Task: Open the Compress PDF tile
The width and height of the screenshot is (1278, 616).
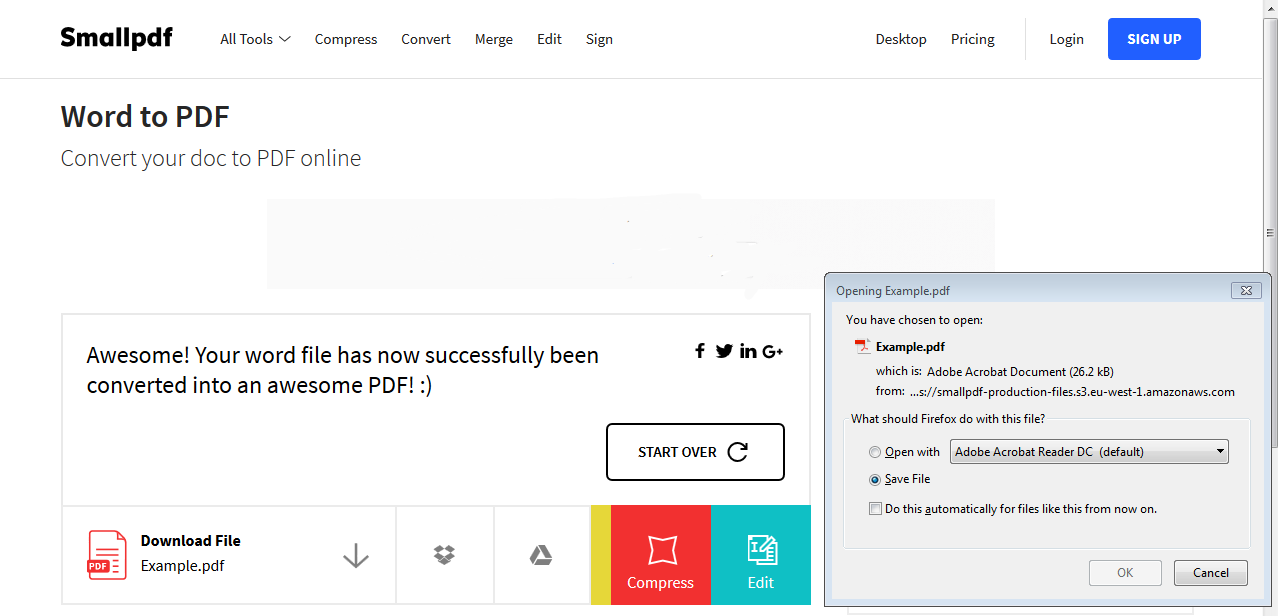Action: [x=660, y=555]
